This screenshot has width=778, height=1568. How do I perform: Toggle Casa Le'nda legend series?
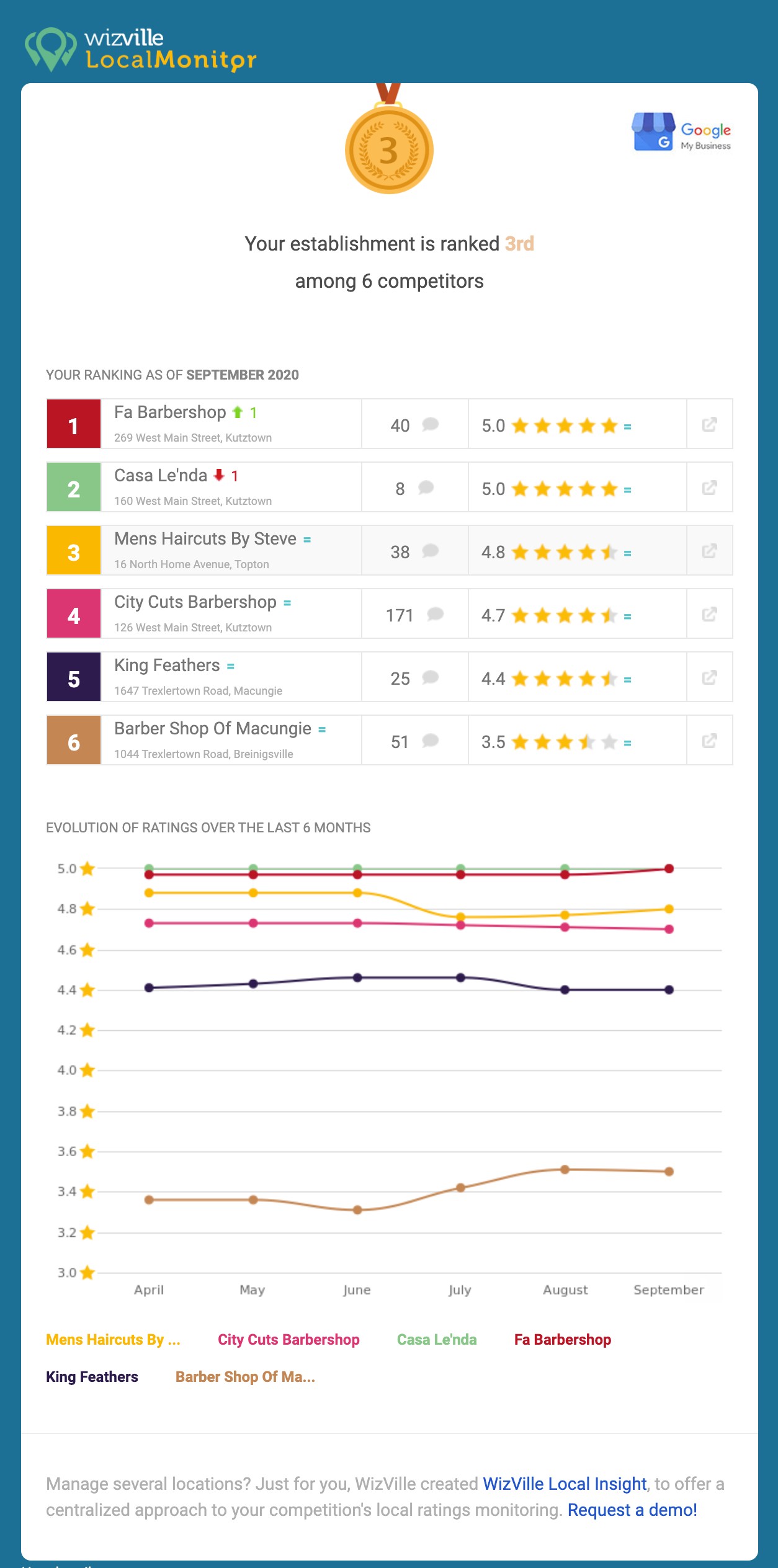(x=437, y=1340)
